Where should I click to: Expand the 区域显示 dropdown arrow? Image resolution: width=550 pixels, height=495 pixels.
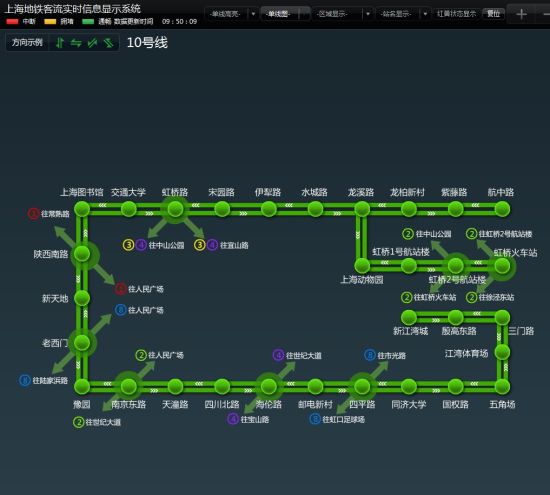pos(368,14)
